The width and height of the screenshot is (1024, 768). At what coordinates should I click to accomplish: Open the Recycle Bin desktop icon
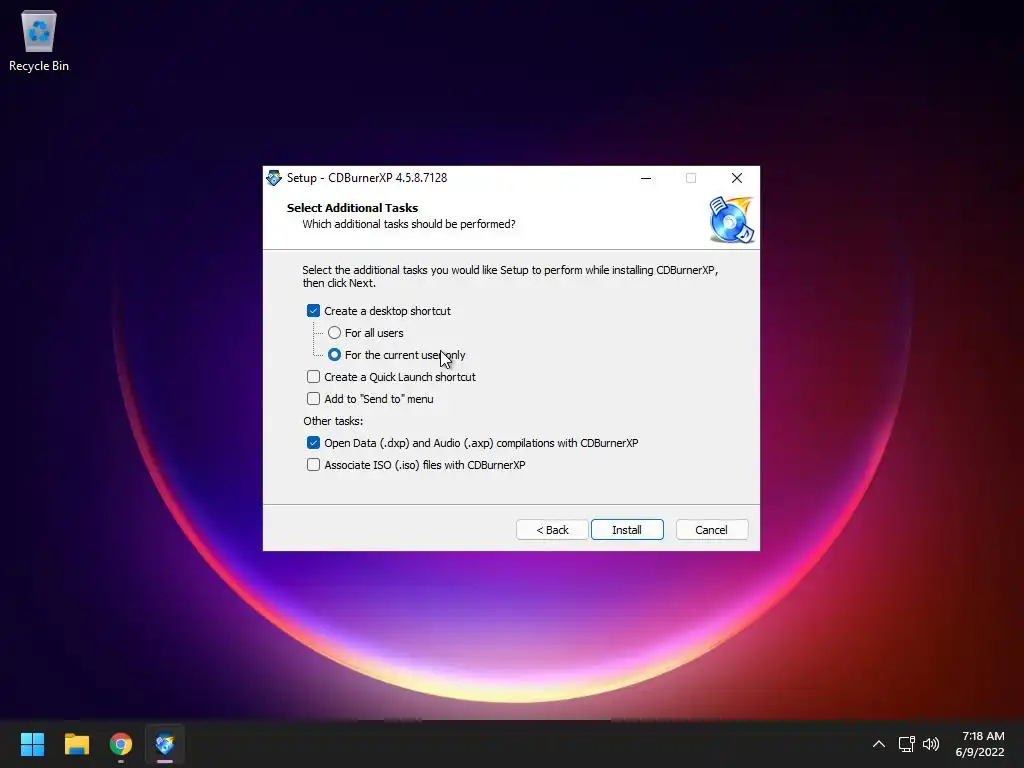pos(39,42)
